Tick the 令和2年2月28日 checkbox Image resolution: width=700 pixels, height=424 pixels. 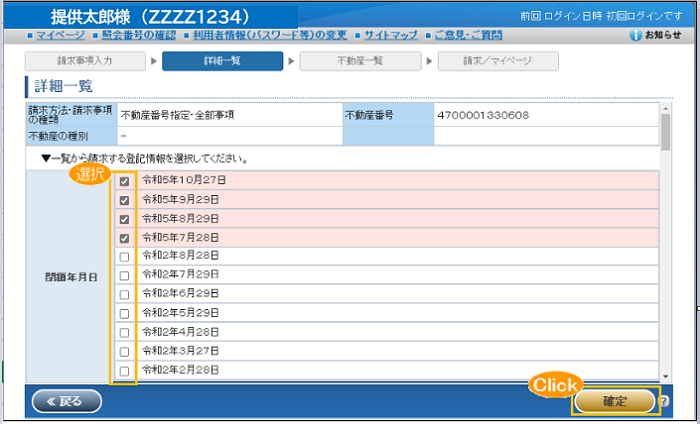point(124,370)
